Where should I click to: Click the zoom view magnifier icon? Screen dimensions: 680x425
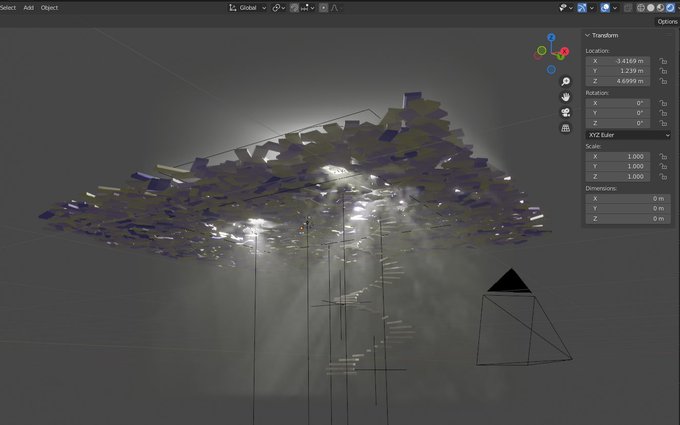566,82
